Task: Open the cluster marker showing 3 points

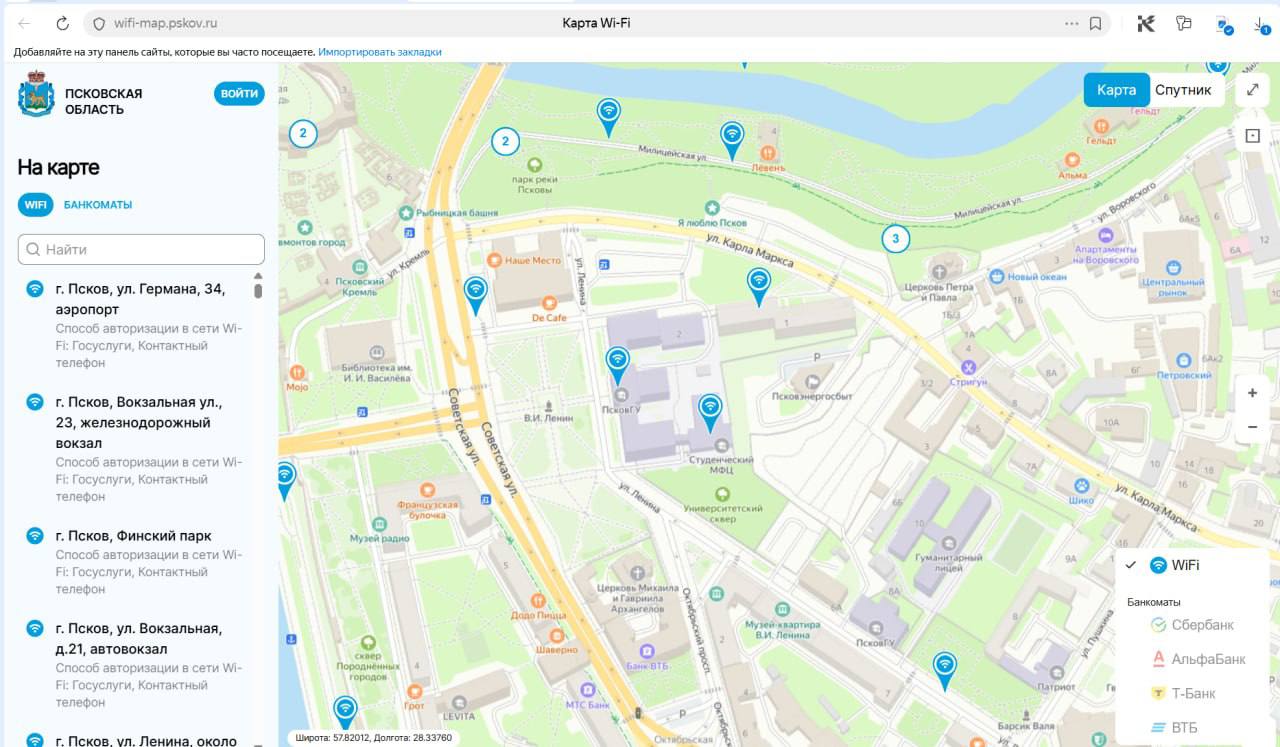Action: 895,238
